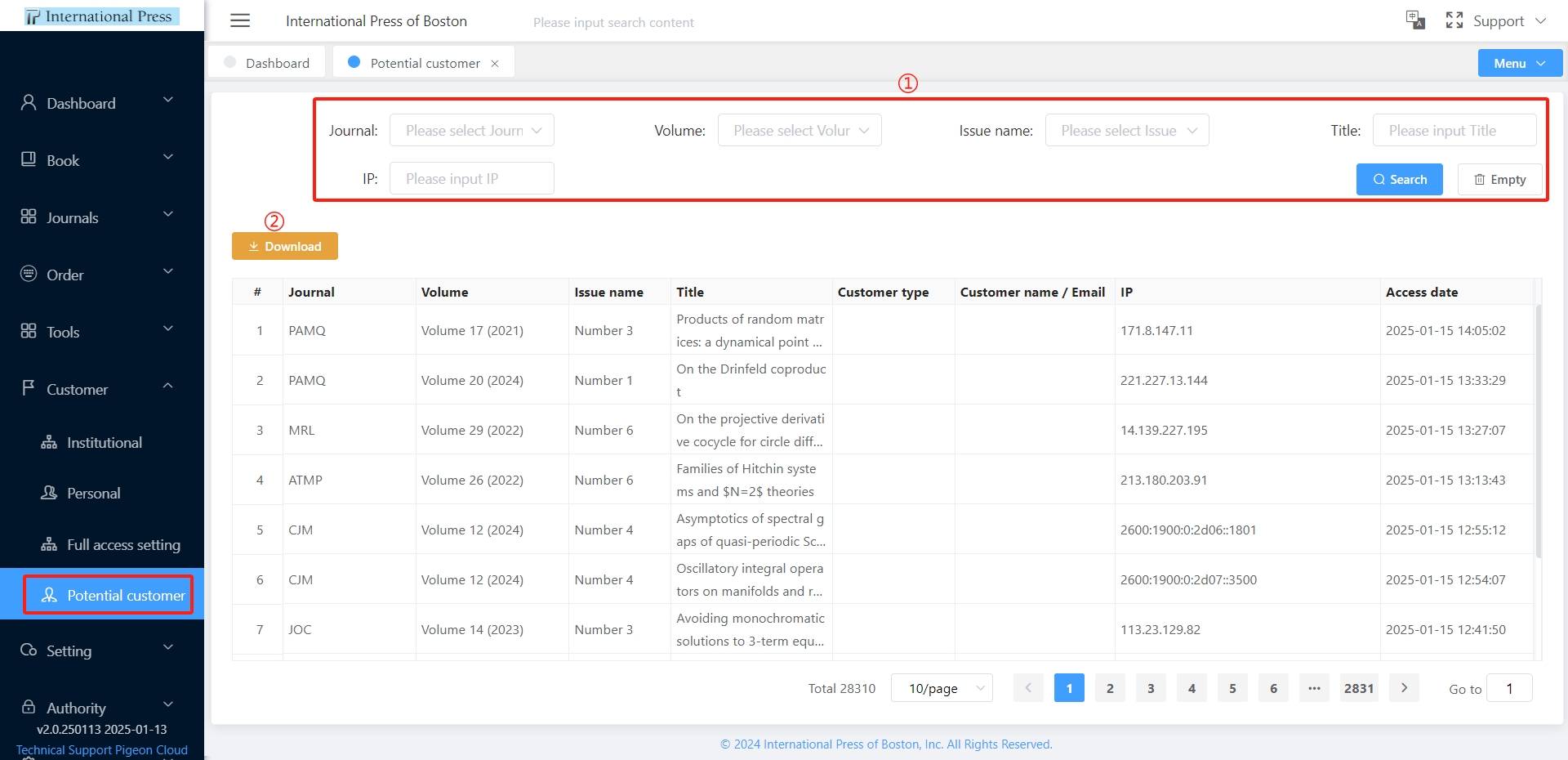Go to the previous page arrow
This screenshot has height=760, width=1568.
pyautogui.click(x=1028, y=688)
